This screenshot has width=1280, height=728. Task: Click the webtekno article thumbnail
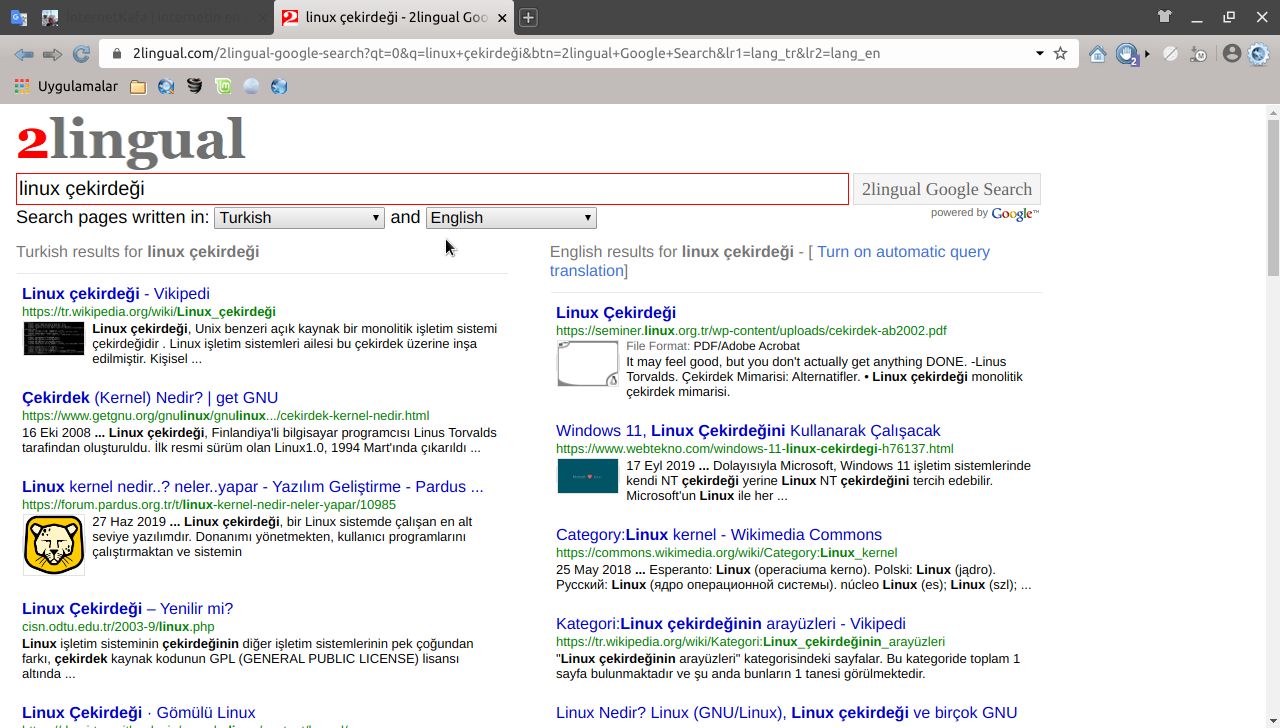point(588,476)
